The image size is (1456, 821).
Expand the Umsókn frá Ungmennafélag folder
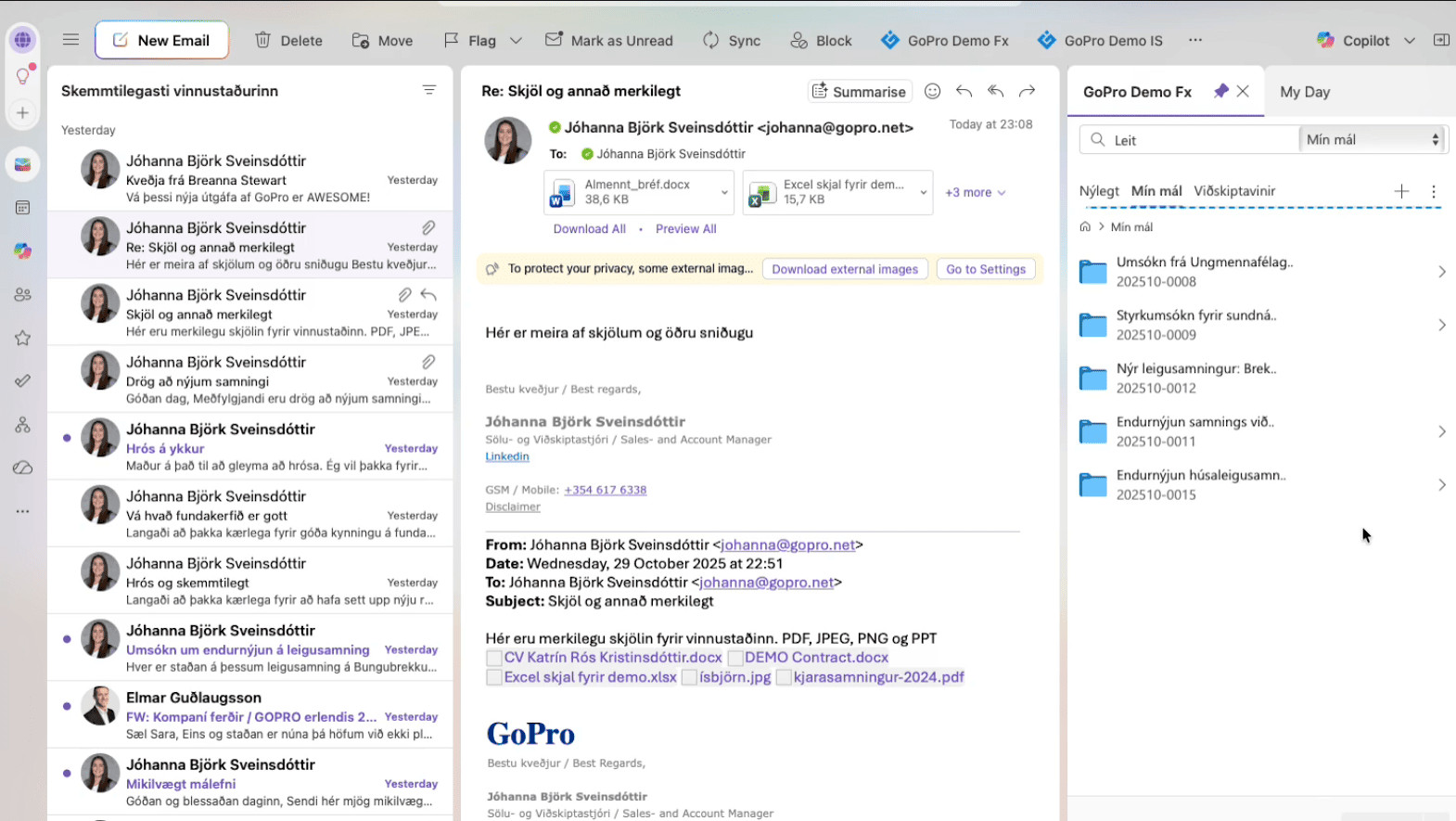point(1441,272)
